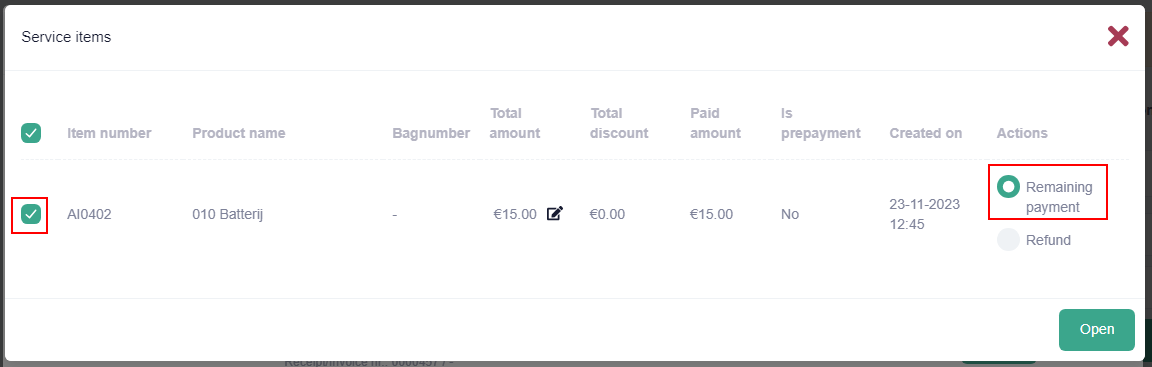Edit the €15.00 total amount with pencil icon
1152x367 pixels.
click(x=555, y=214)
